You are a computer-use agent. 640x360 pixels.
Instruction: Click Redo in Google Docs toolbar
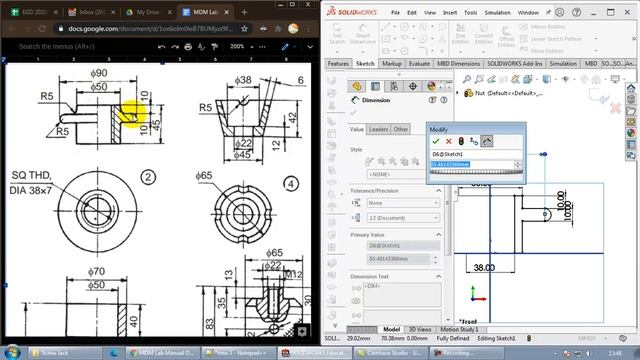tap(175, 47)
